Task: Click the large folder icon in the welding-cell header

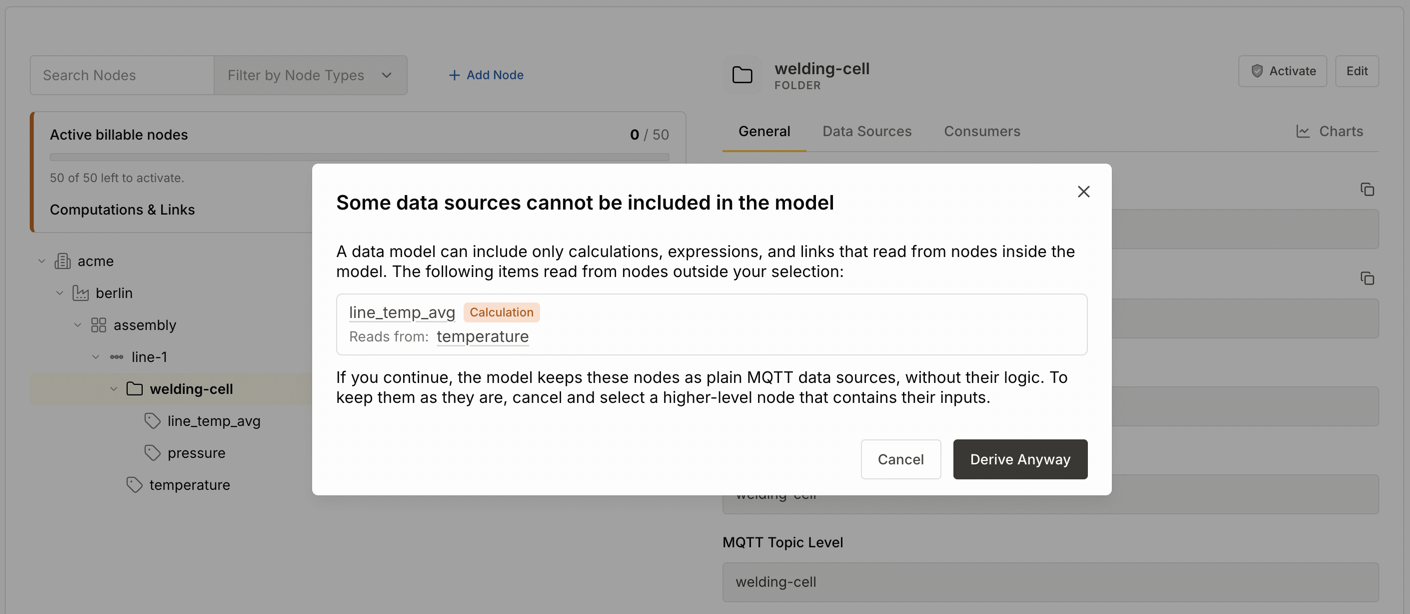Action: tap(742, 75)
